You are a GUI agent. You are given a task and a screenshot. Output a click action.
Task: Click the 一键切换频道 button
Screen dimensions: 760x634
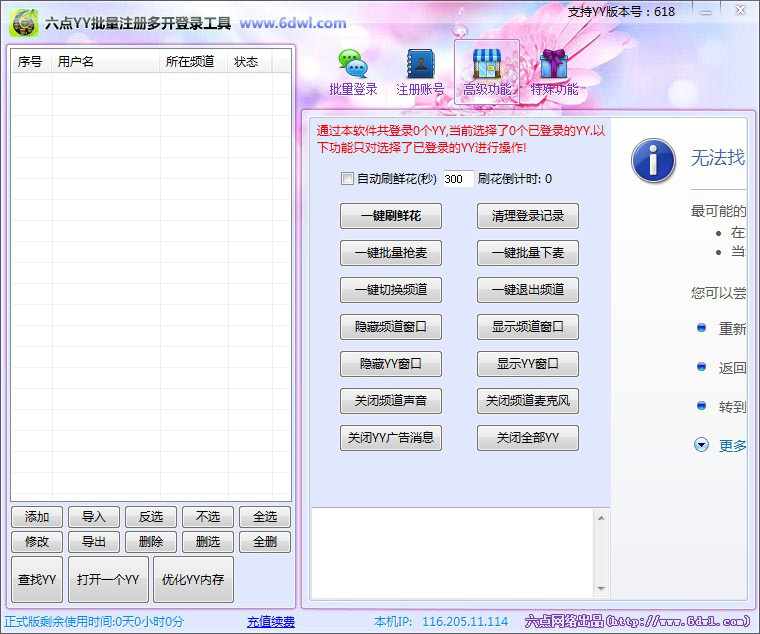point(391,289)
